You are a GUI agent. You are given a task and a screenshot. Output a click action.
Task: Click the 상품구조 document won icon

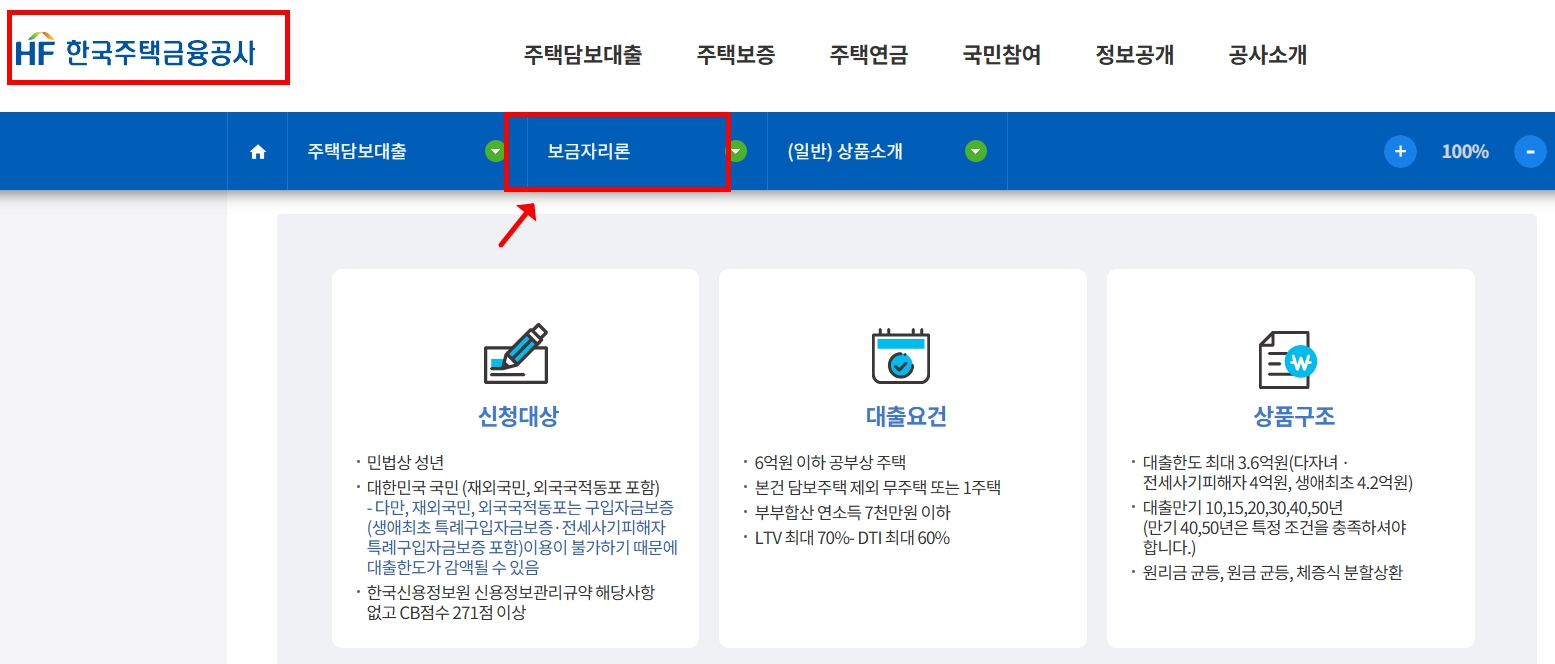(x=1289, y=359)
